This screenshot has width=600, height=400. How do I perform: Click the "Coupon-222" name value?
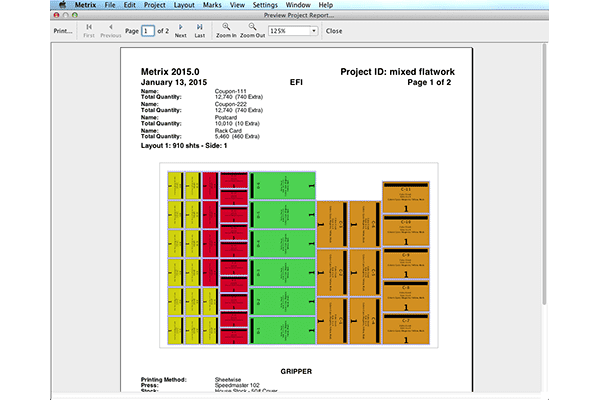pyautogui.click(x=230, y=104)
